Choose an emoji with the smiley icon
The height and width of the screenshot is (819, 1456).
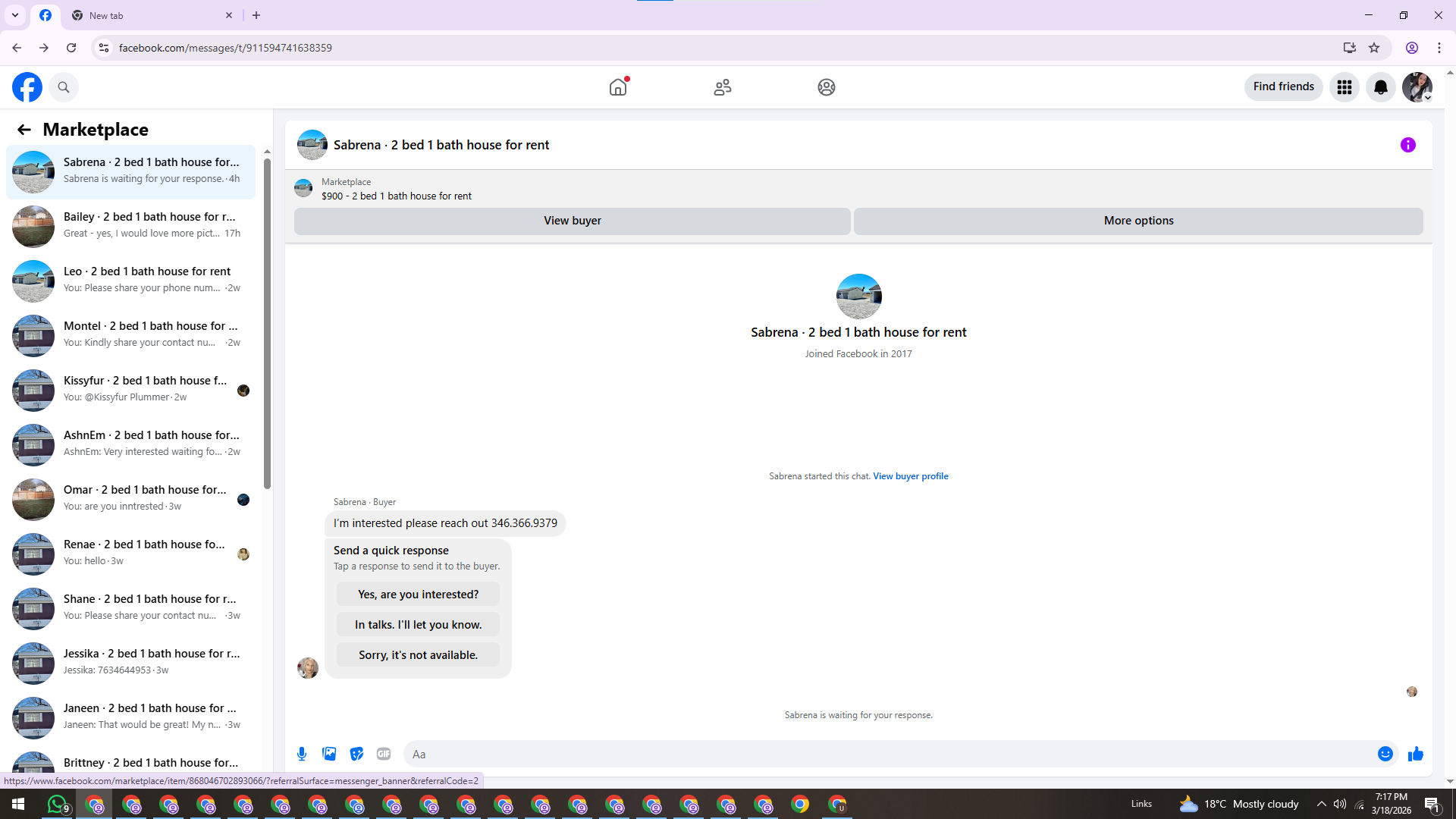point(1385,754)
